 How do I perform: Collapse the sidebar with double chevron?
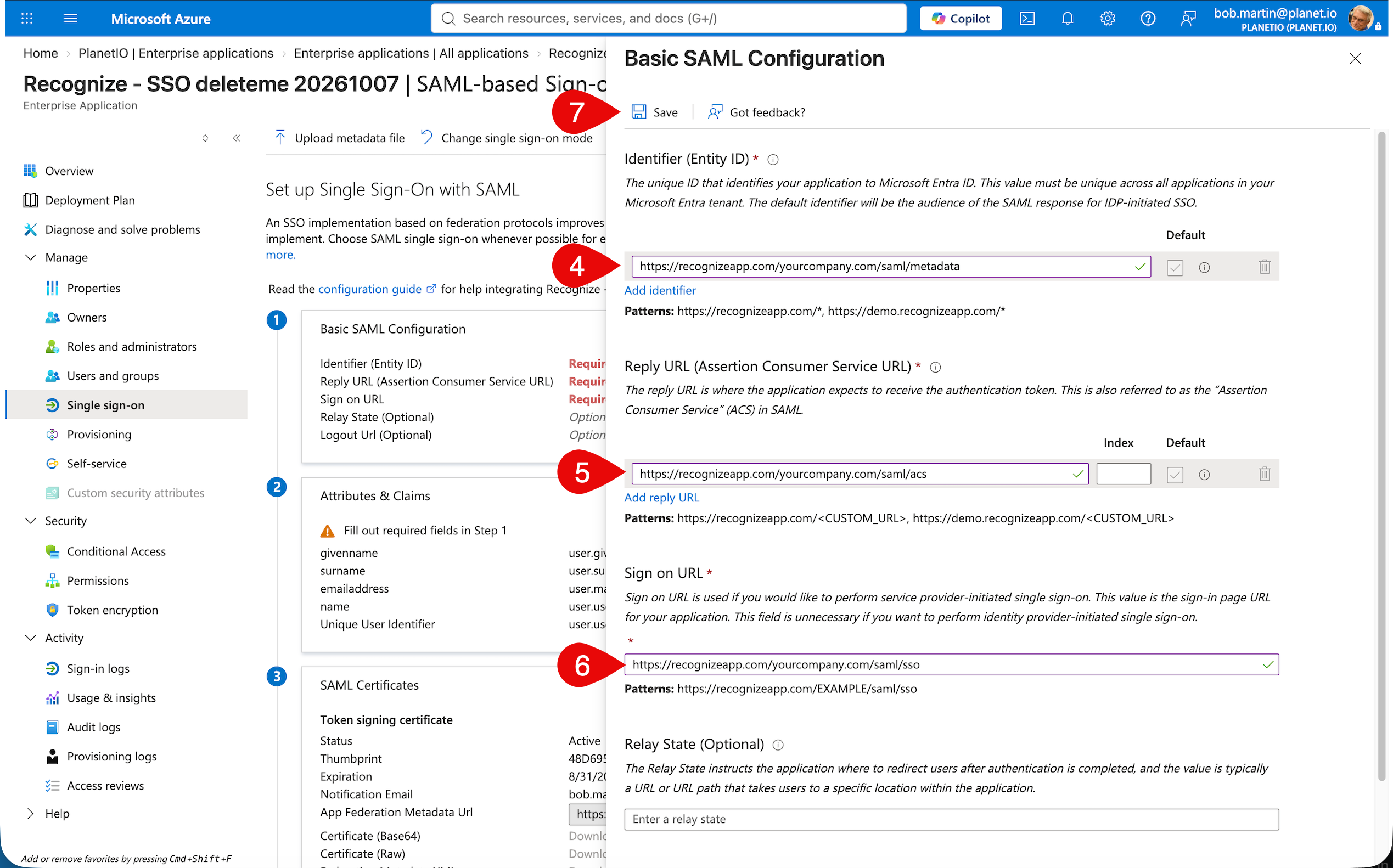[x=236, y=138]
